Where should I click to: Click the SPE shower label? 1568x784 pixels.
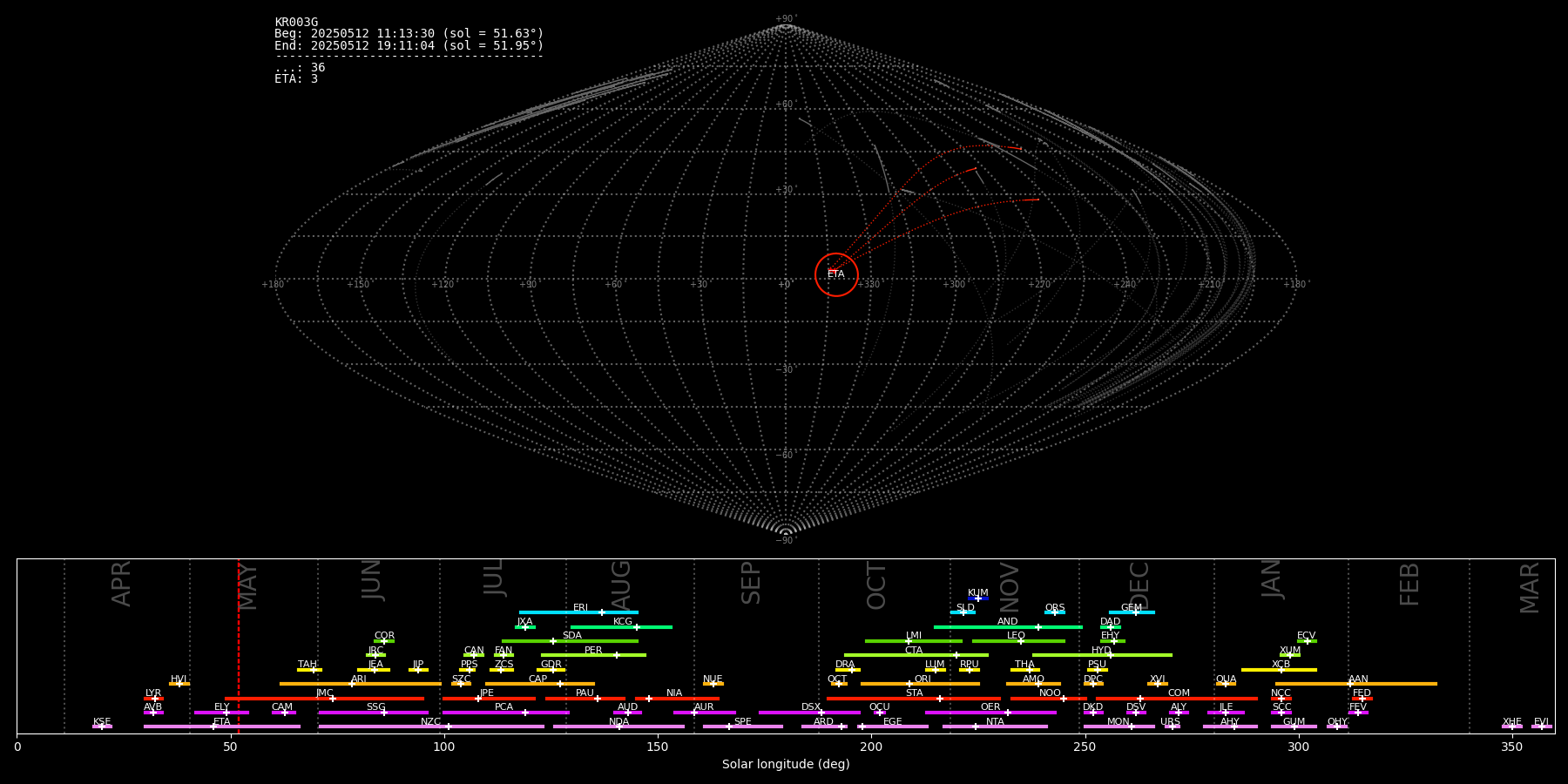743,722
